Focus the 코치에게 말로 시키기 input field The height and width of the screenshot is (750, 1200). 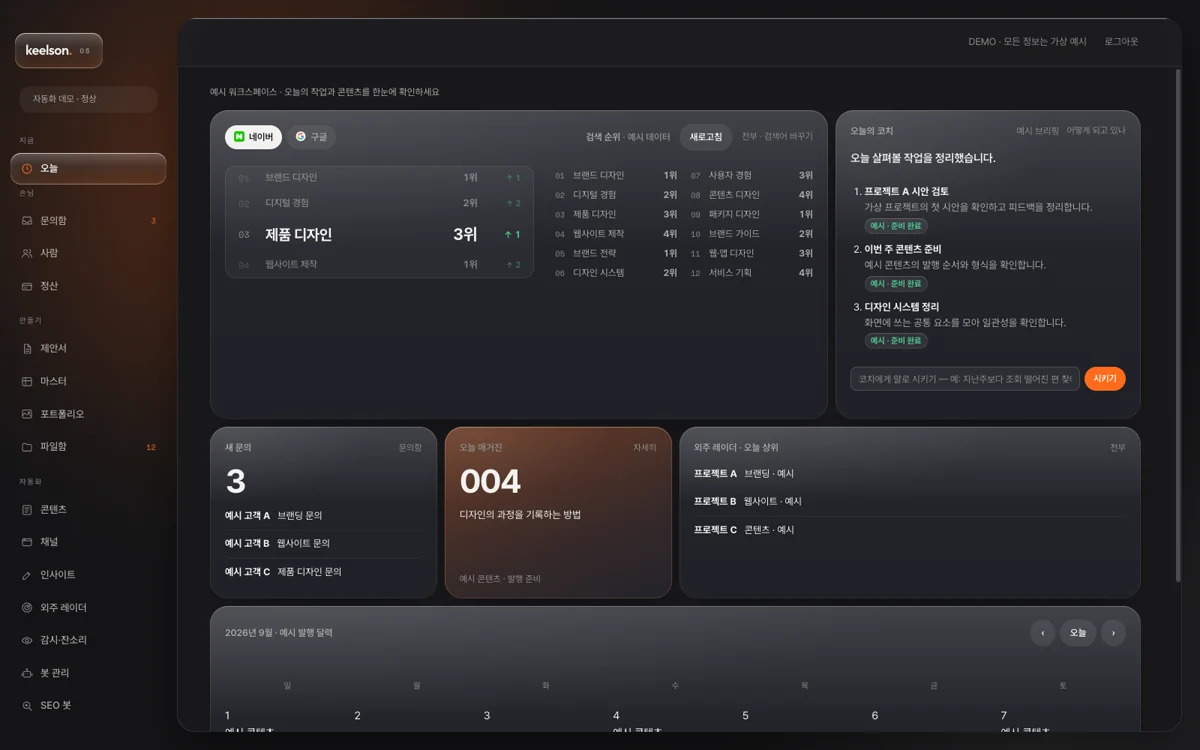click(965, 379)
